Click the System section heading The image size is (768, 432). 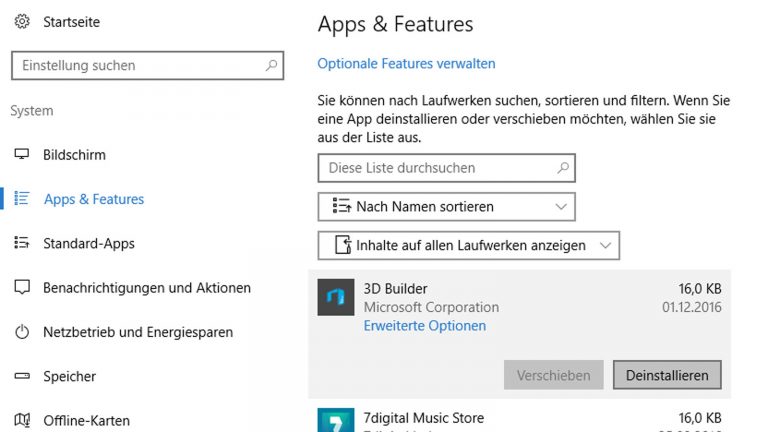click(x=32, y=111)
